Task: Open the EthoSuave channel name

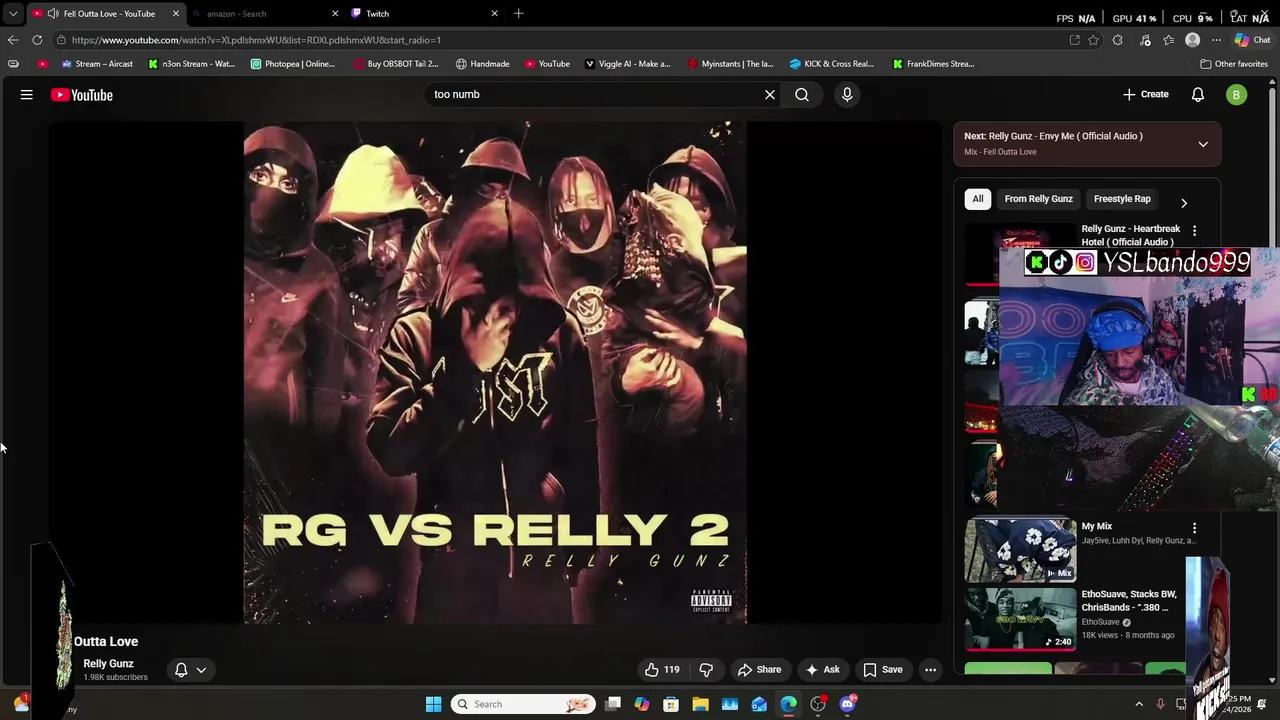Action: 1100,621
